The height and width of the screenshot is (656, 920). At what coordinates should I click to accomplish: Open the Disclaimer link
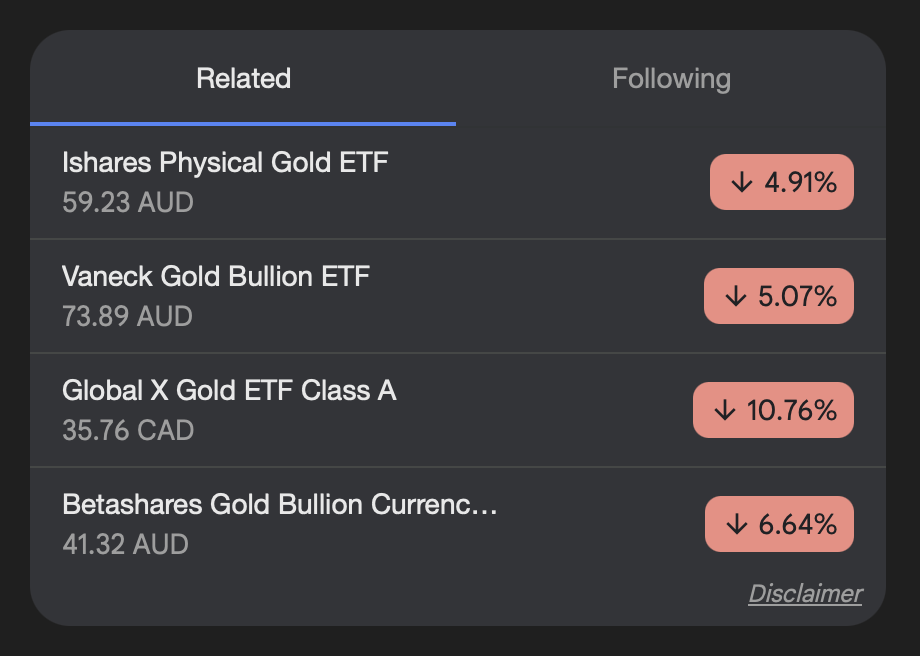click(x=804, y=594)
